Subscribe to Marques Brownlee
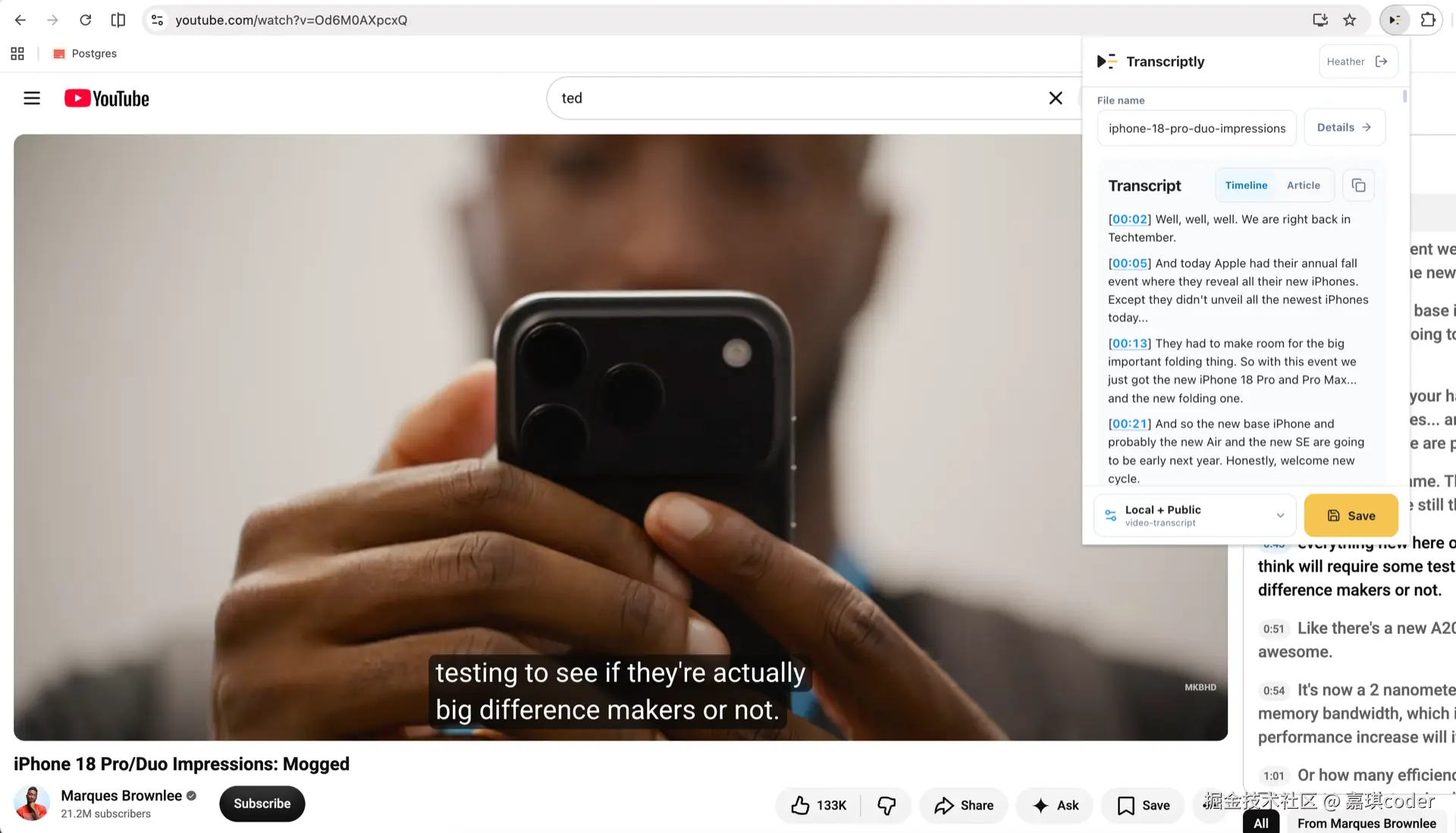 pyautogui.click(x=262, y=804)
